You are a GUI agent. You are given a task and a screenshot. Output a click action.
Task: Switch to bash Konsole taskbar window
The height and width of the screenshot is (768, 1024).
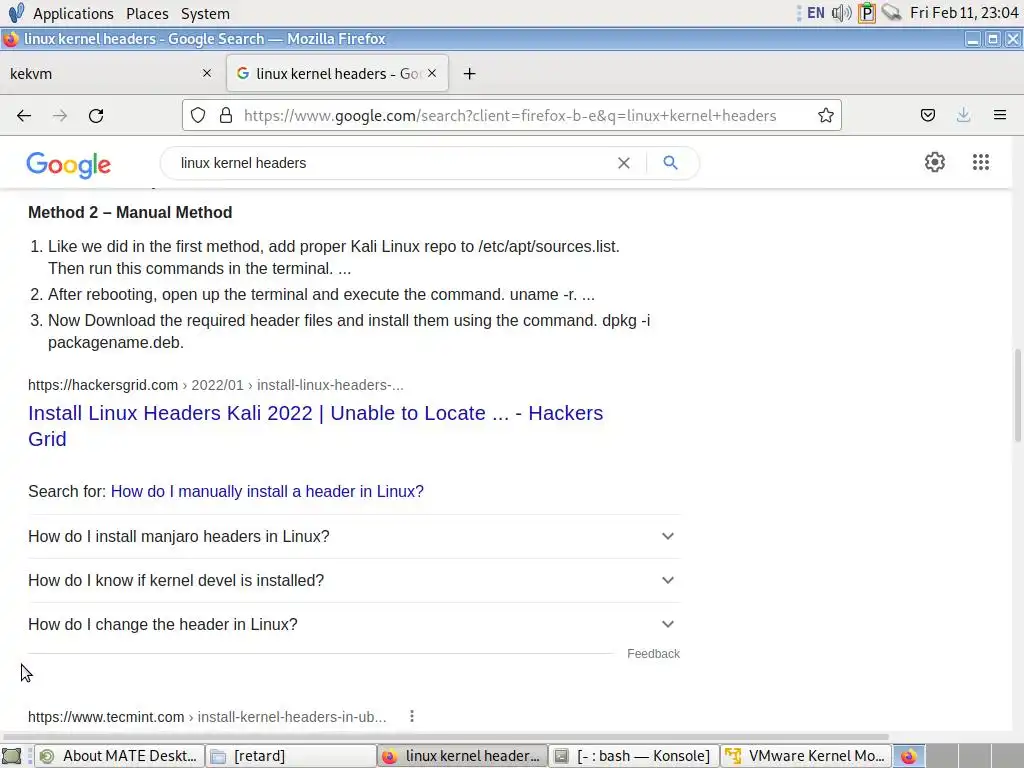point(633,756)
